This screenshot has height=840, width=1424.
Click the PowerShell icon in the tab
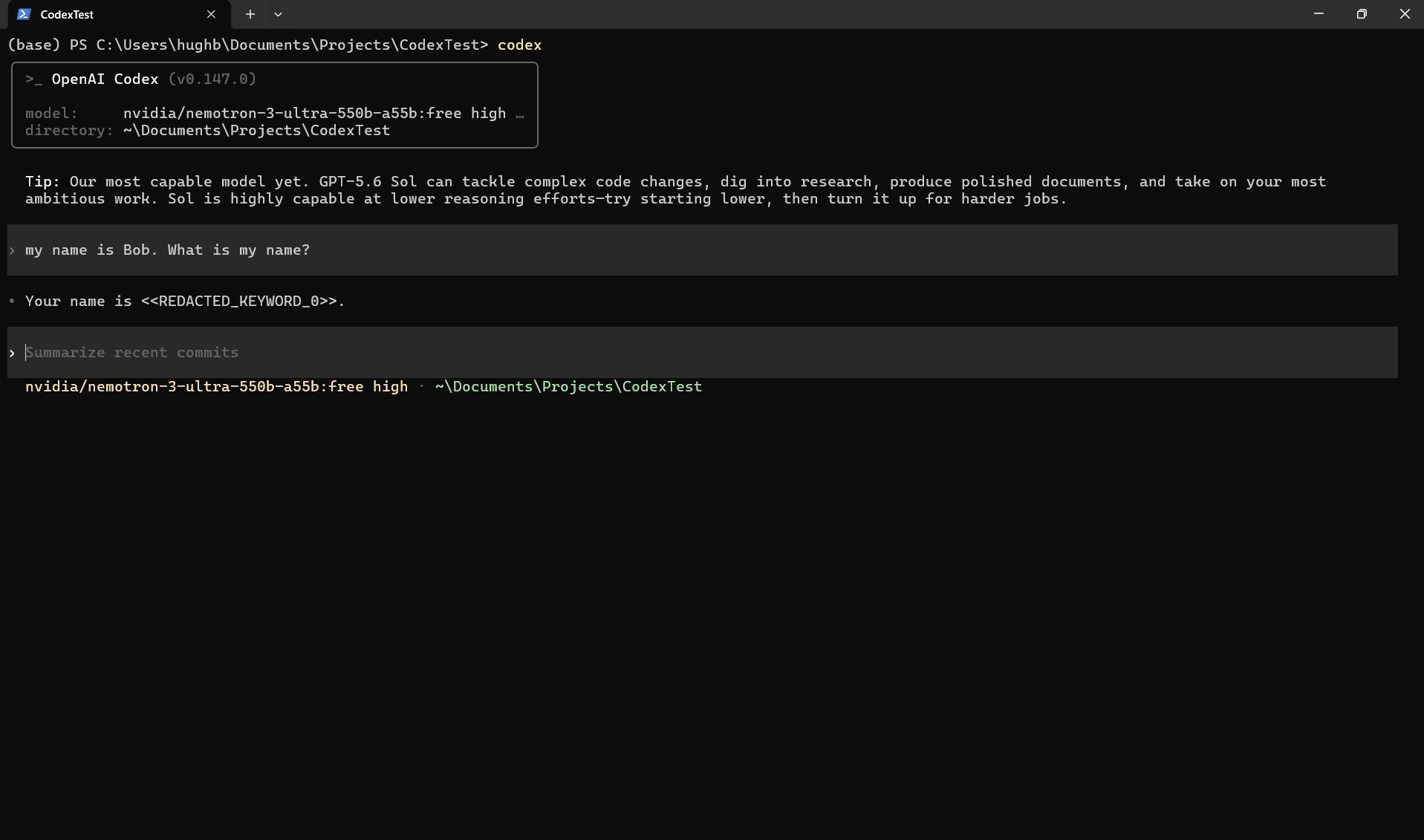click(x=24, y=14)
